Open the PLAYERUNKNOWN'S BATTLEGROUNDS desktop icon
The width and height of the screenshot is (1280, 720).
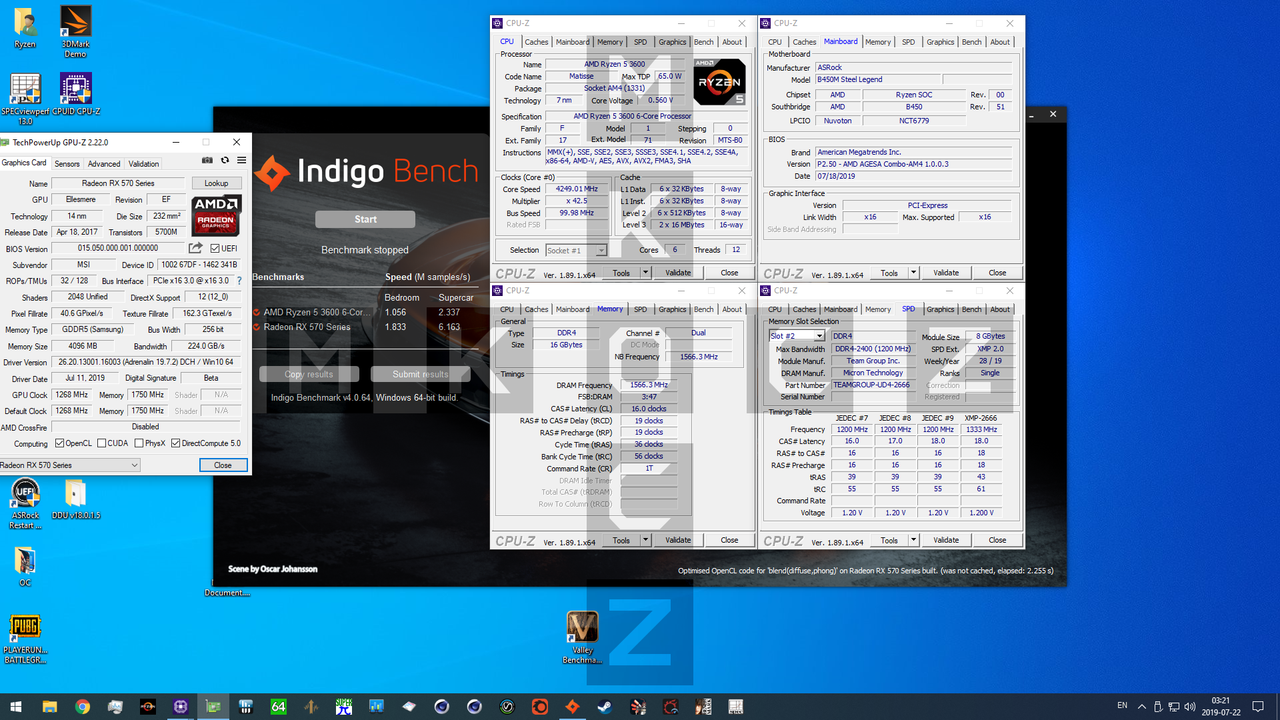pos(25,639)
